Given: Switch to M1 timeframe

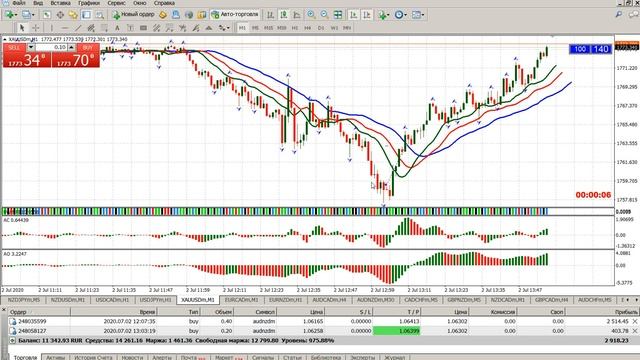Looking at the screenshot, I should click(242, 28).
